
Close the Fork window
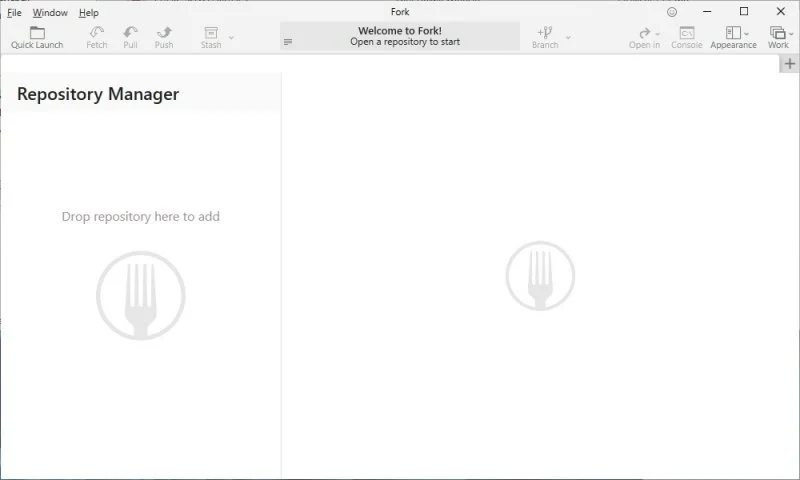[x=781, y=11]
